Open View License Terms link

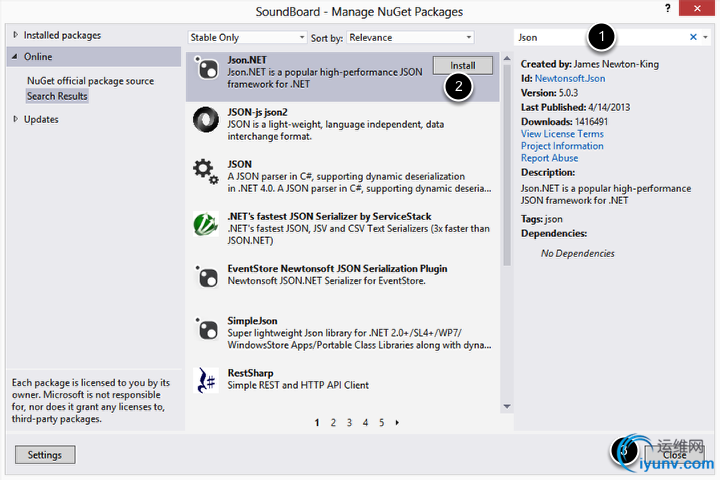click(x=562, y=134)
